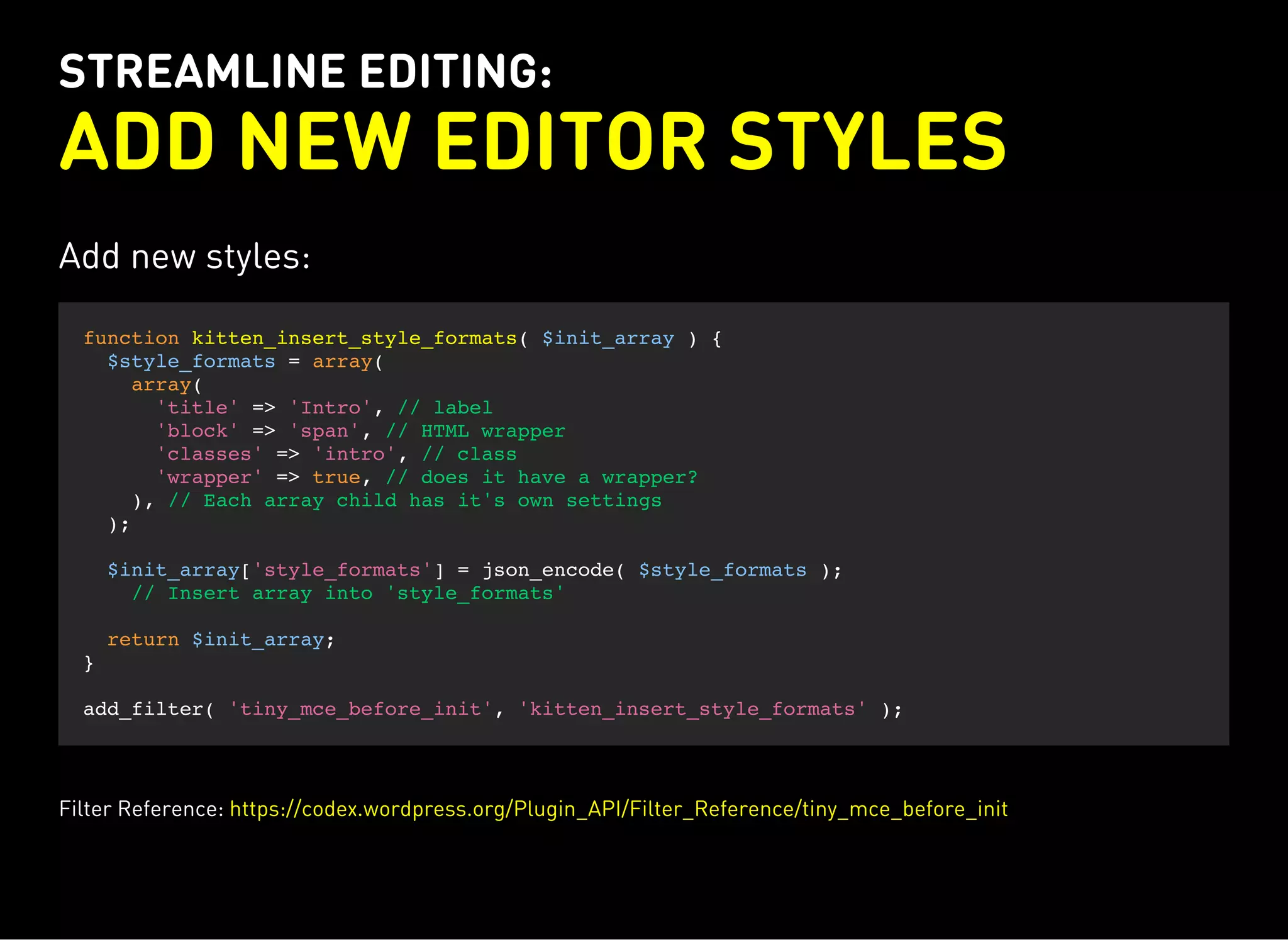
Task: Click the add_filter function call
Action: (143, 709)
